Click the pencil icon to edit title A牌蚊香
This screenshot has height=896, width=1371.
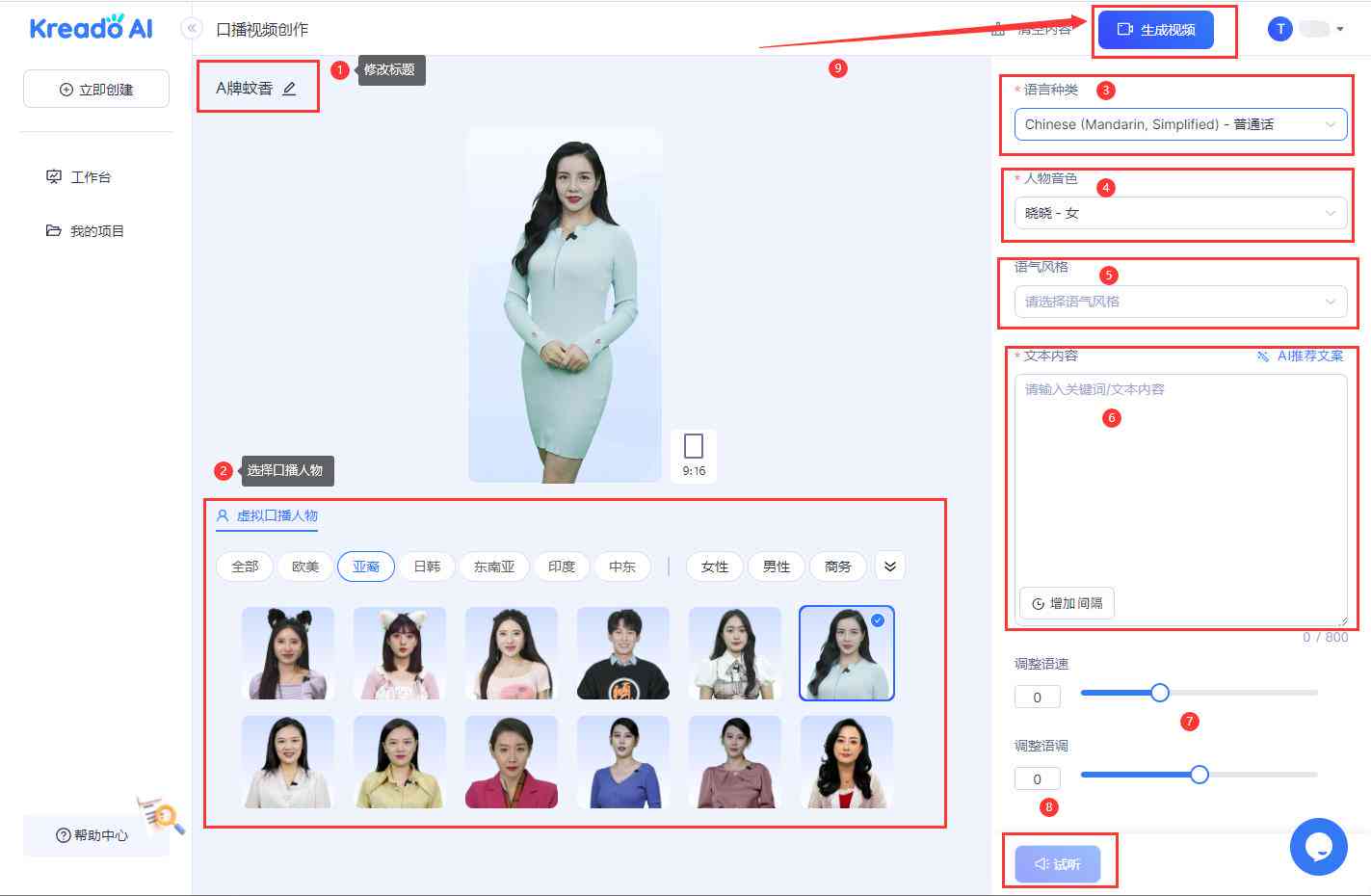289,89
